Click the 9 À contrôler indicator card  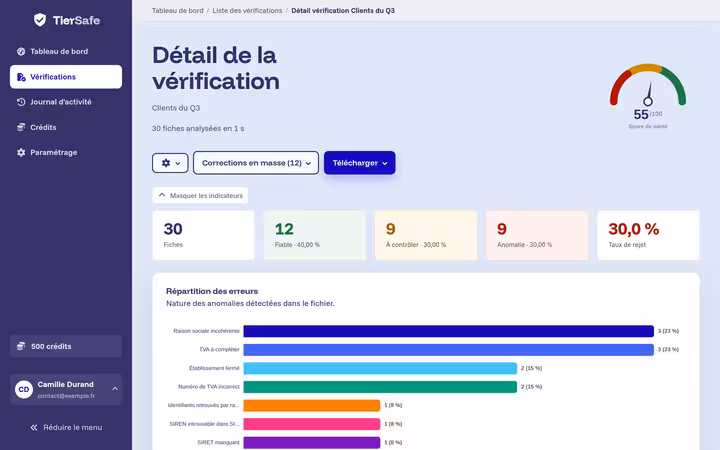[426, 236]
